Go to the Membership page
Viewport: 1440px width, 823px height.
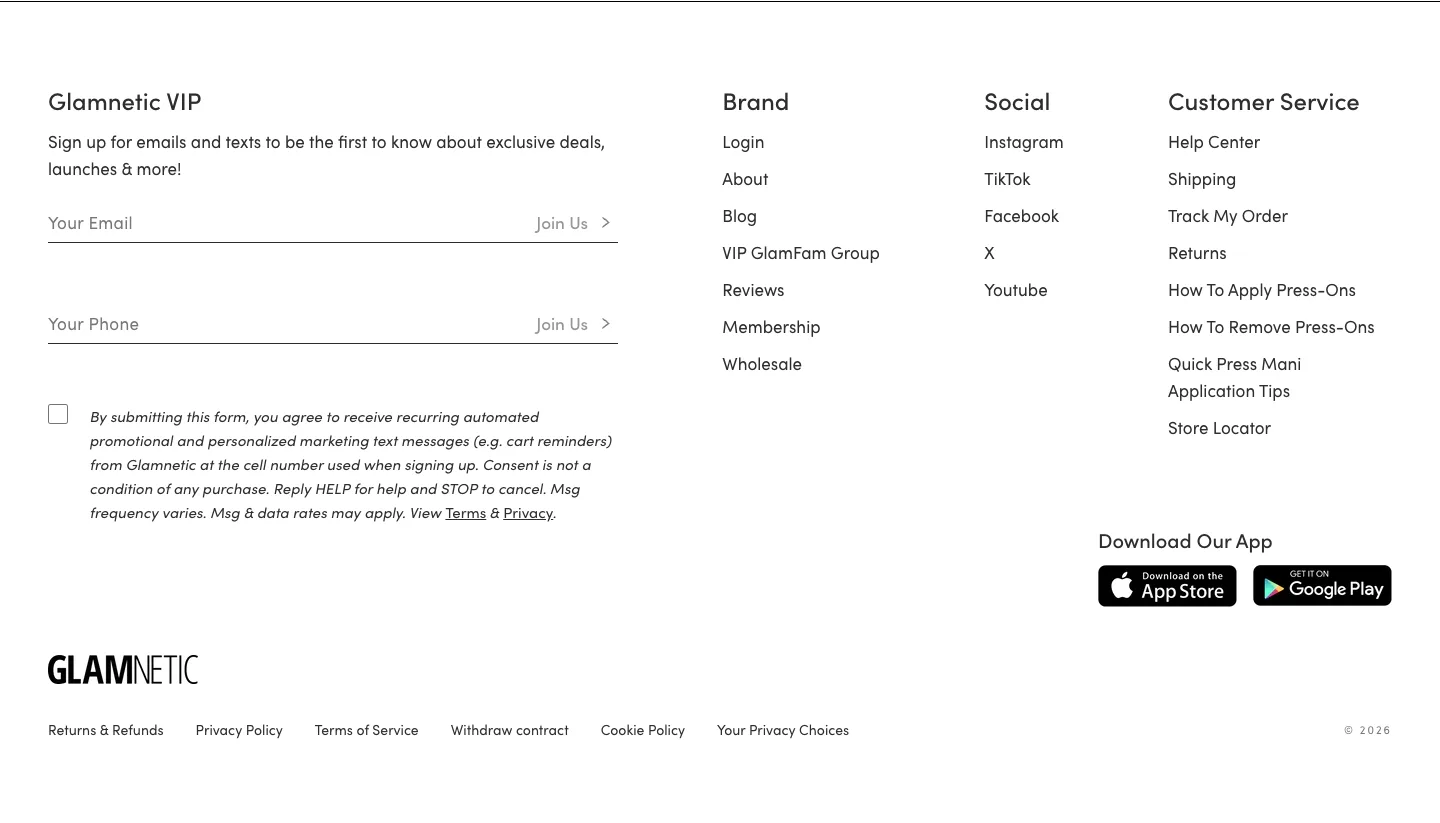pos(771,327)
